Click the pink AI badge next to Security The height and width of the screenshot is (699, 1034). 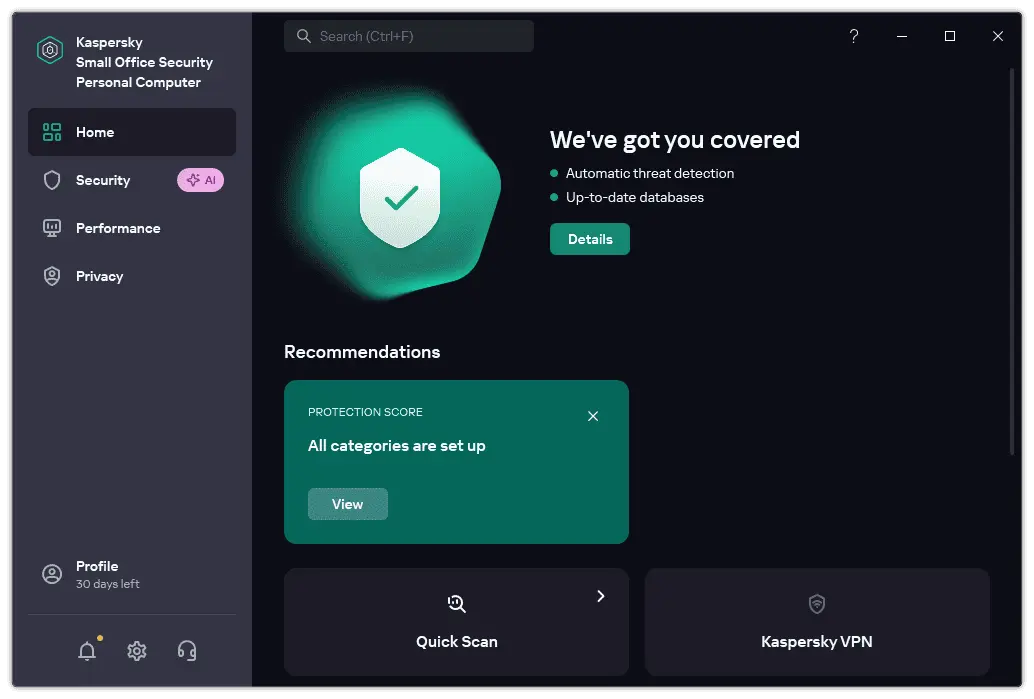pos(200,180)
